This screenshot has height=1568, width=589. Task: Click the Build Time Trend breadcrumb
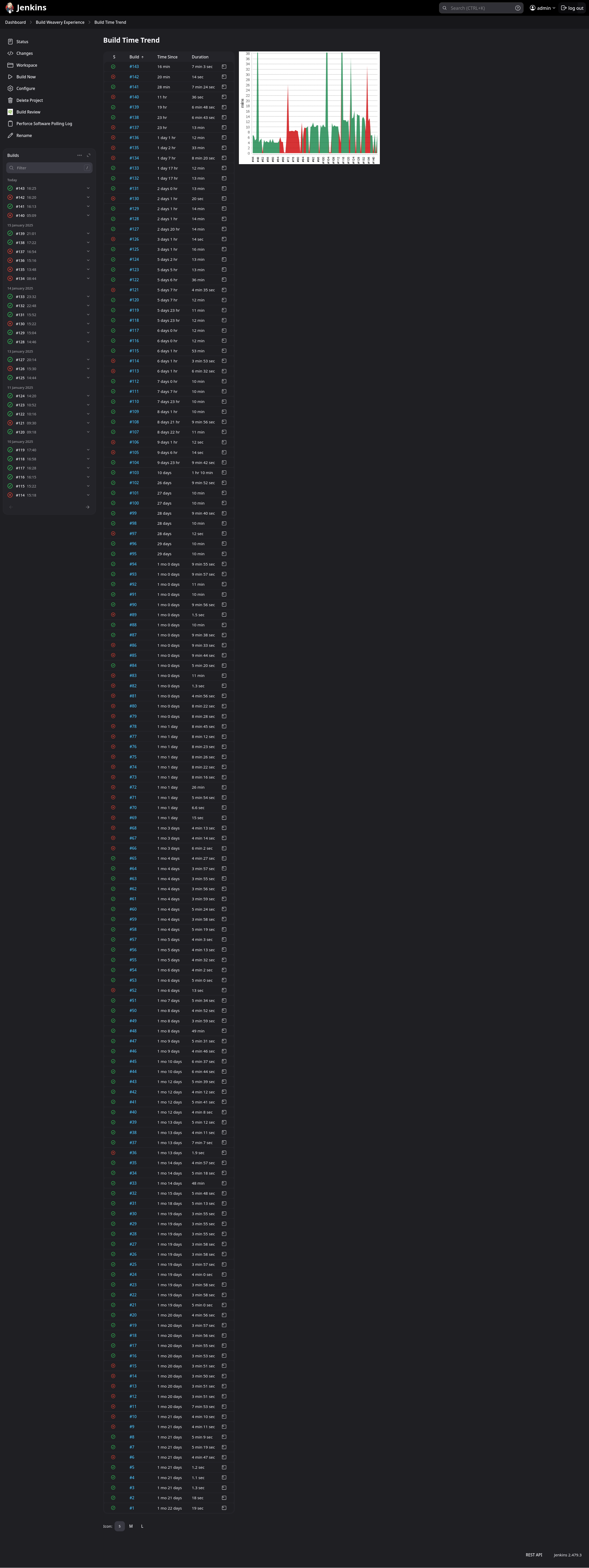pyautogui.click(x=110, y=22)
